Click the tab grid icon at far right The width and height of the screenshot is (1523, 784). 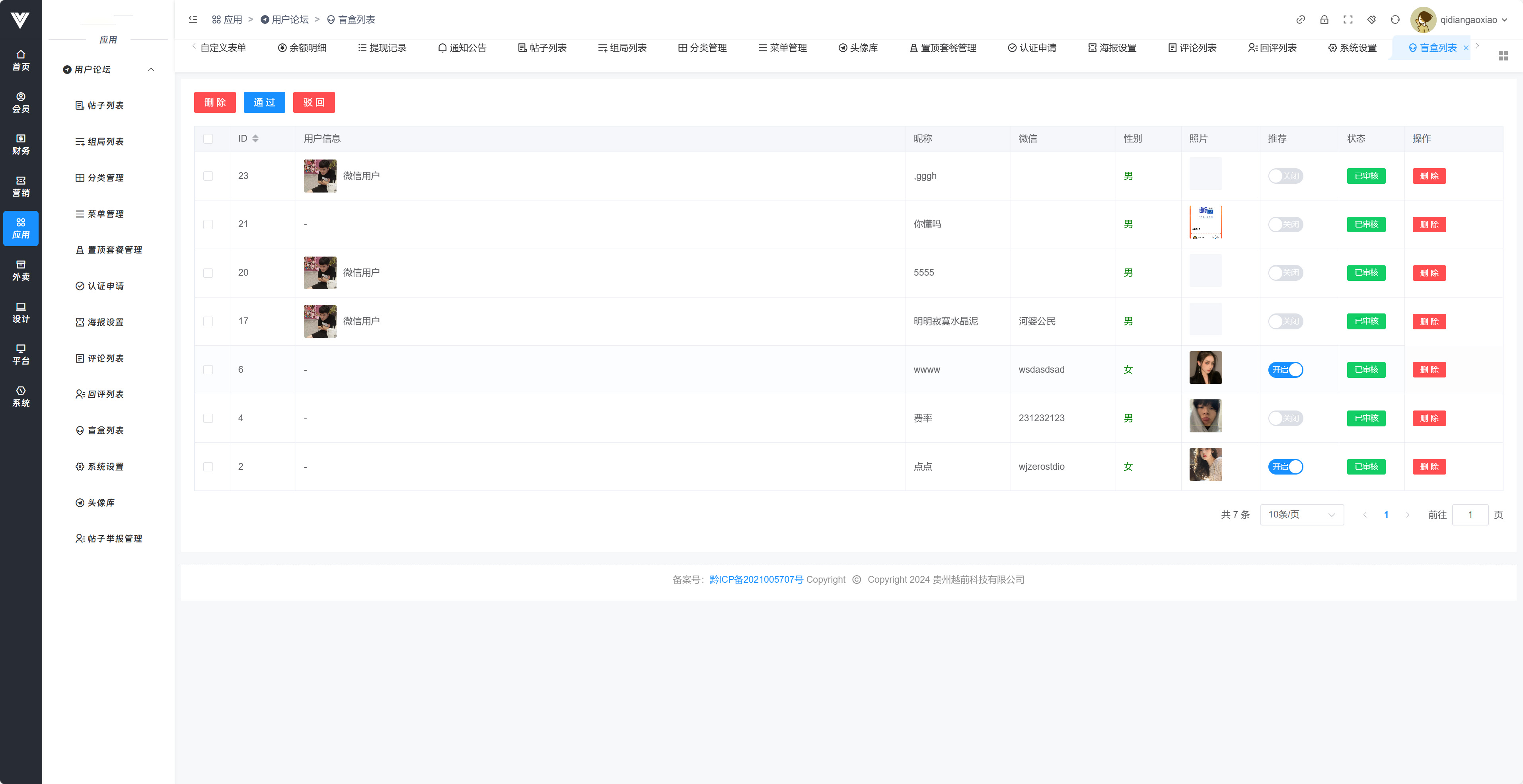pyautogui.click(x=1503, y=56)
